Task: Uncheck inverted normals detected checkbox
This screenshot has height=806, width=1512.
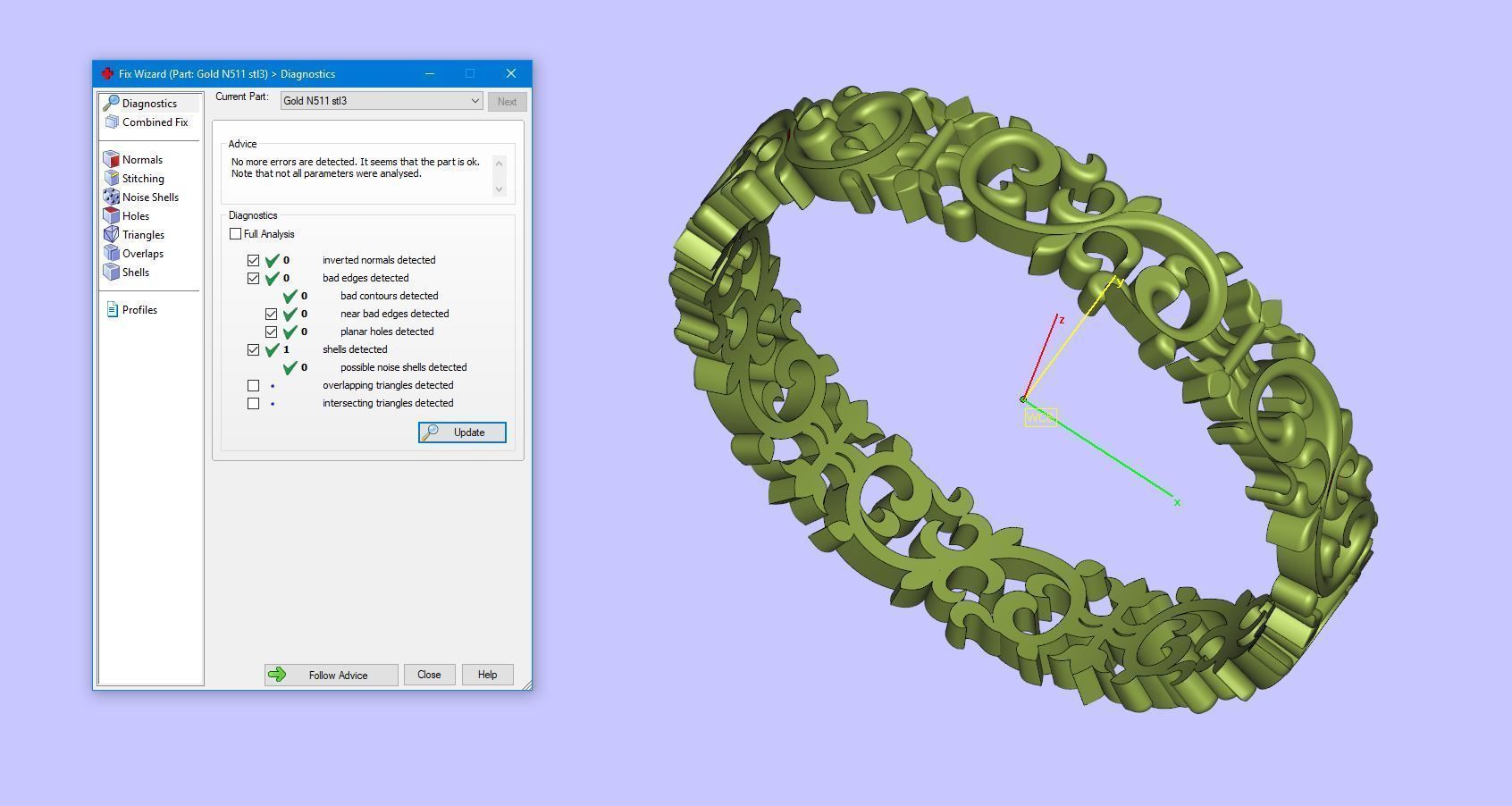Action: click(x=253, y=260)
